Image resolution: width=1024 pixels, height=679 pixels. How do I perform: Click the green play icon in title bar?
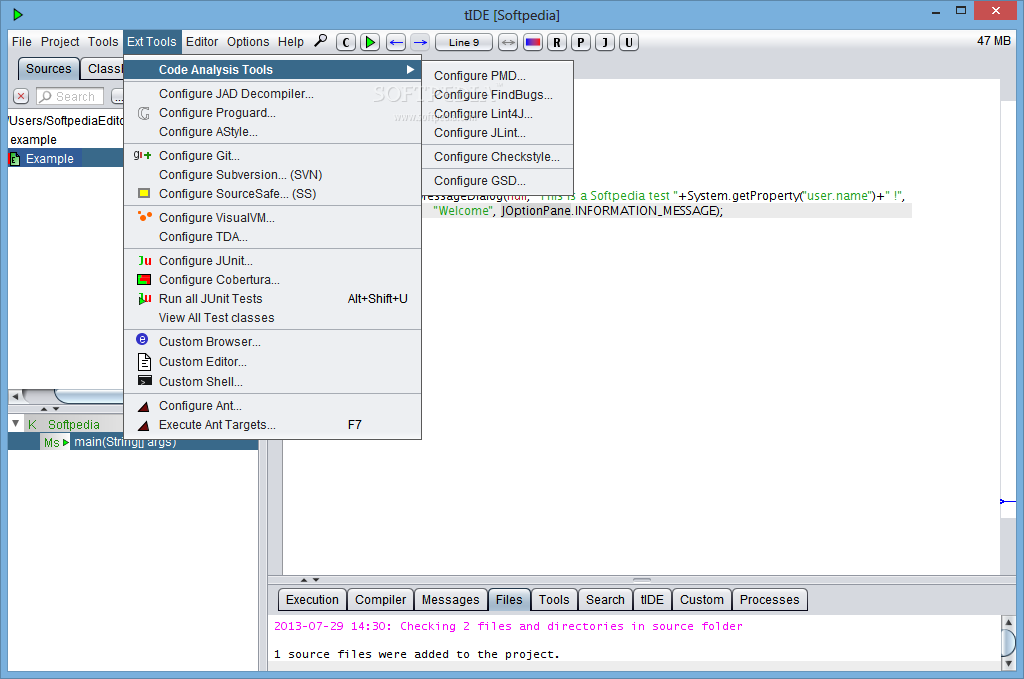[x=17, y=14]
